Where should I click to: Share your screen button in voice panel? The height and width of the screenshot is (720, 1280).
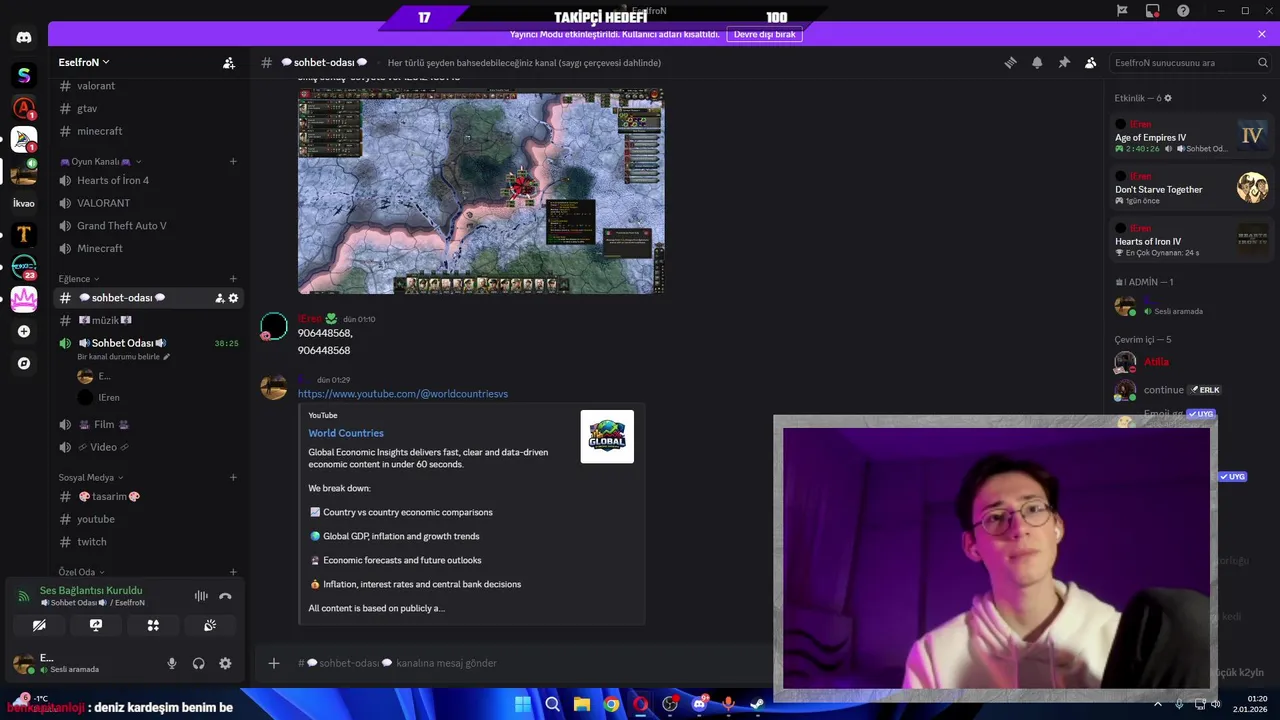tap(96, 625)
